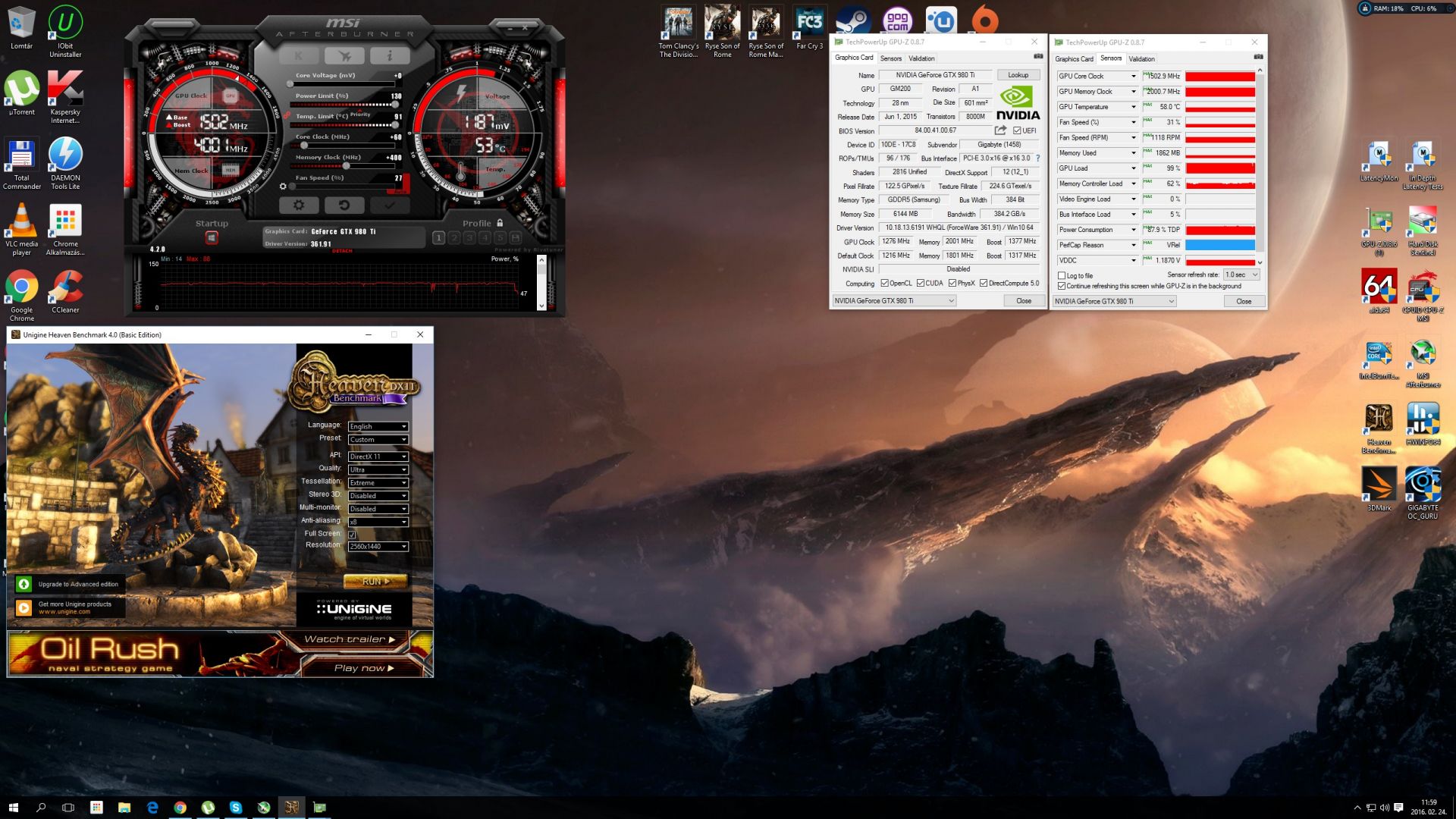Click Close button in right GPU-Z window

coord(1244,302)
